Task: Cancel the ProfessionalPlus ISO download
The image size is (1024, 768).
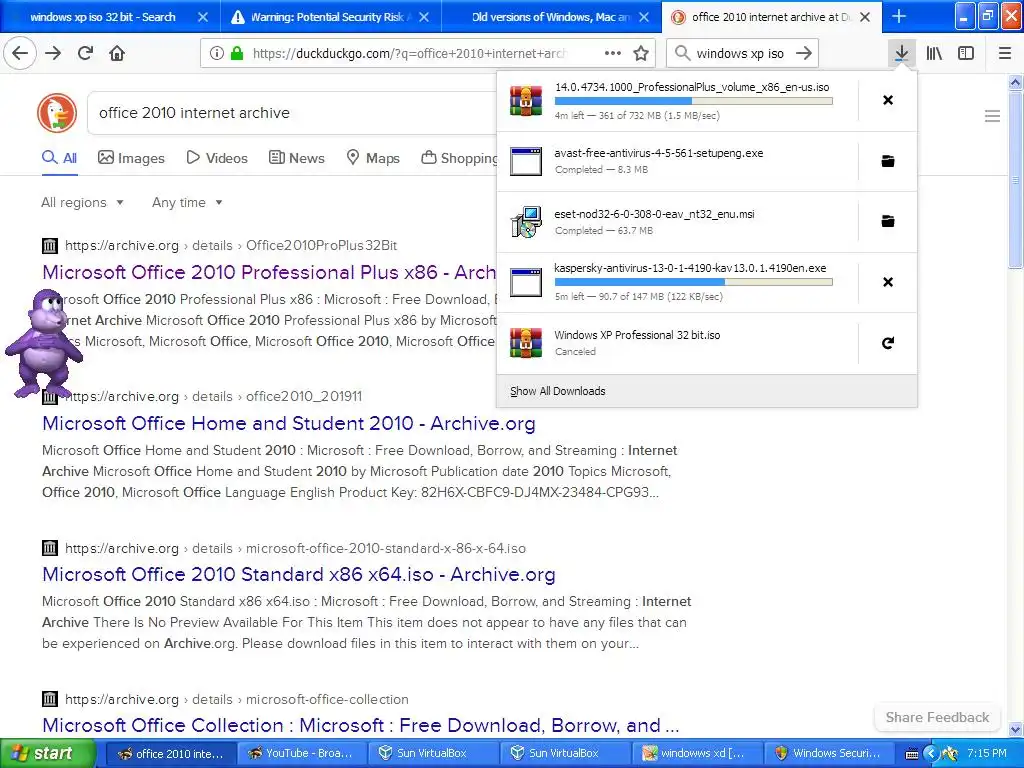Action: [888, 100]
